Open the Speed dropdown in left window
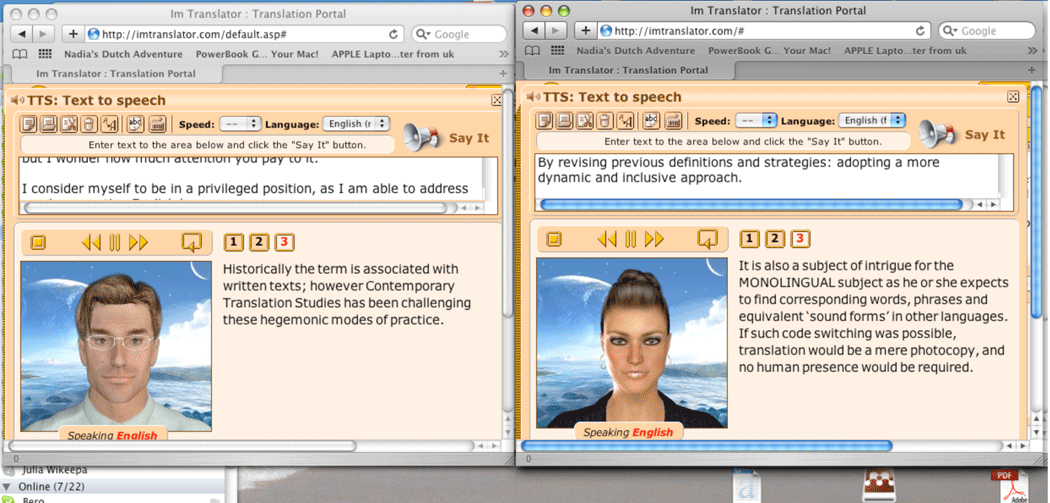The height and width of the screenshot is (503, 1050). point(240,124)
